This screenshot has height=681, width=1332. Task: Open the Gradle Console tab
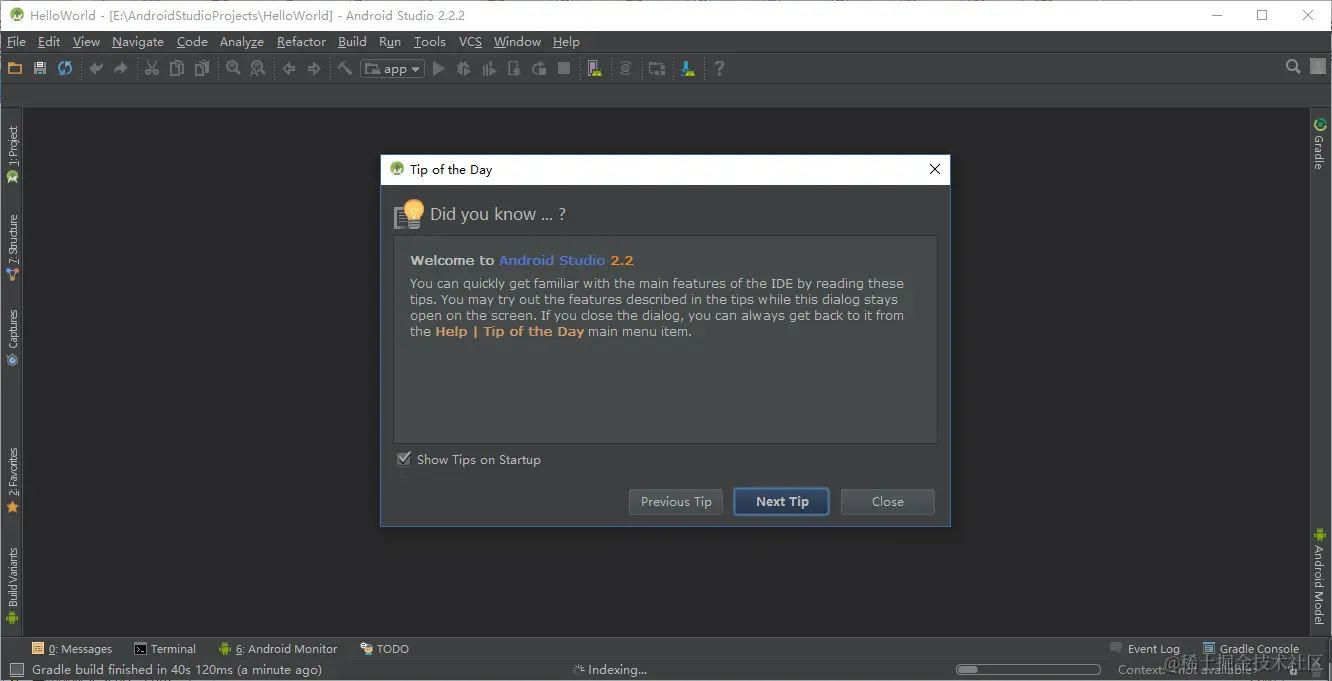coord(1251,649)
